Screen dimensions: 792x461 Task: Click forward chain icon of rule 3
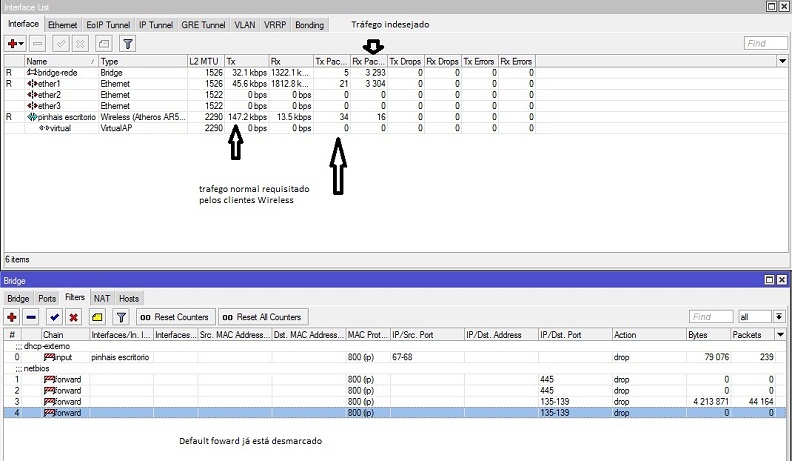click(49, 401)
